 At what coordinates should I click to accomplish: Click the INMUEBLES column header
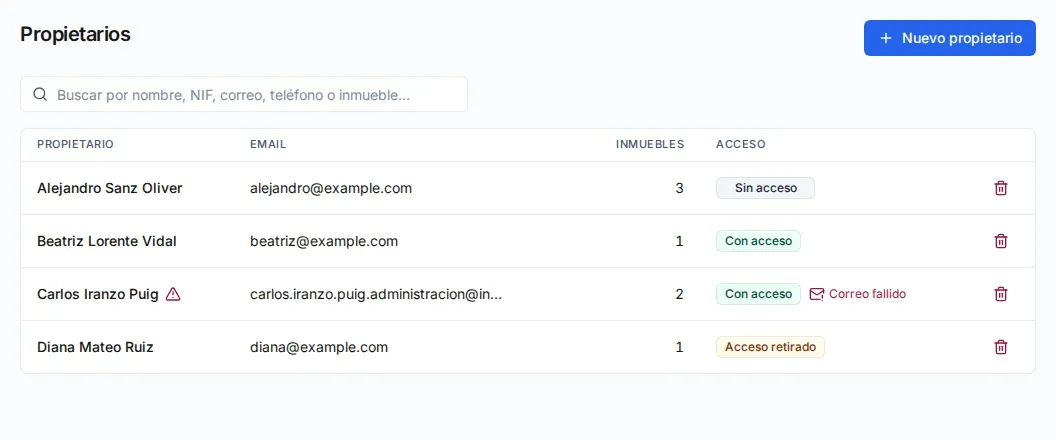[650, 144]
